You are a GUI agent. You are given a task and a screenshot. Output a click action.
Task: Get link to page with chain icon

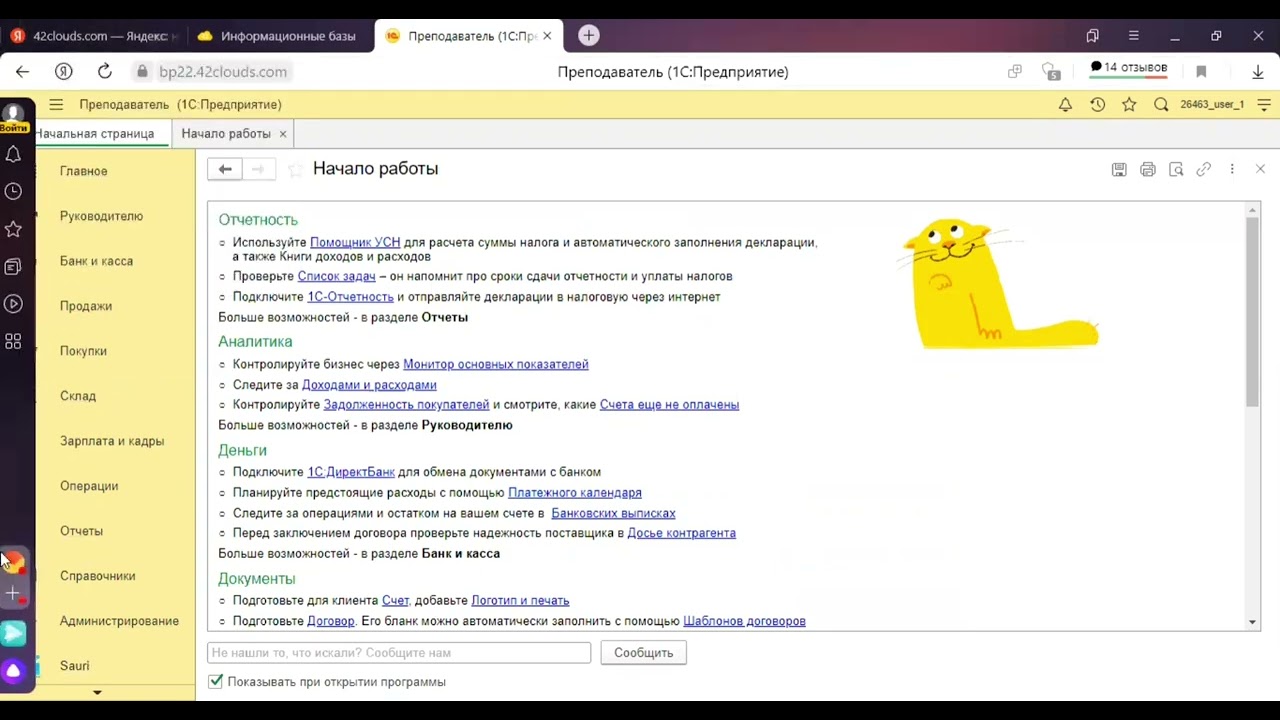[x=1204, y=170]
